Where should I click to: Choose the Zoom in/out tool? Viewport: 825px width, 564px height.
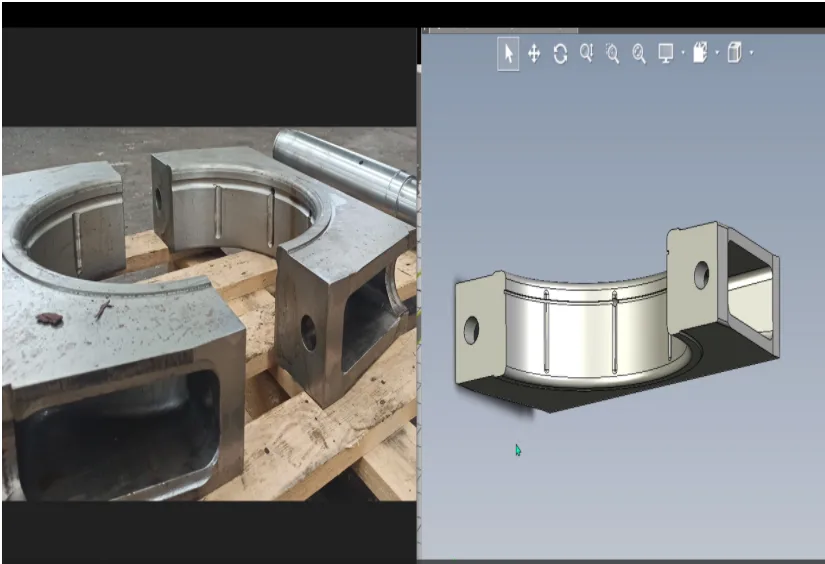point(587,53)
